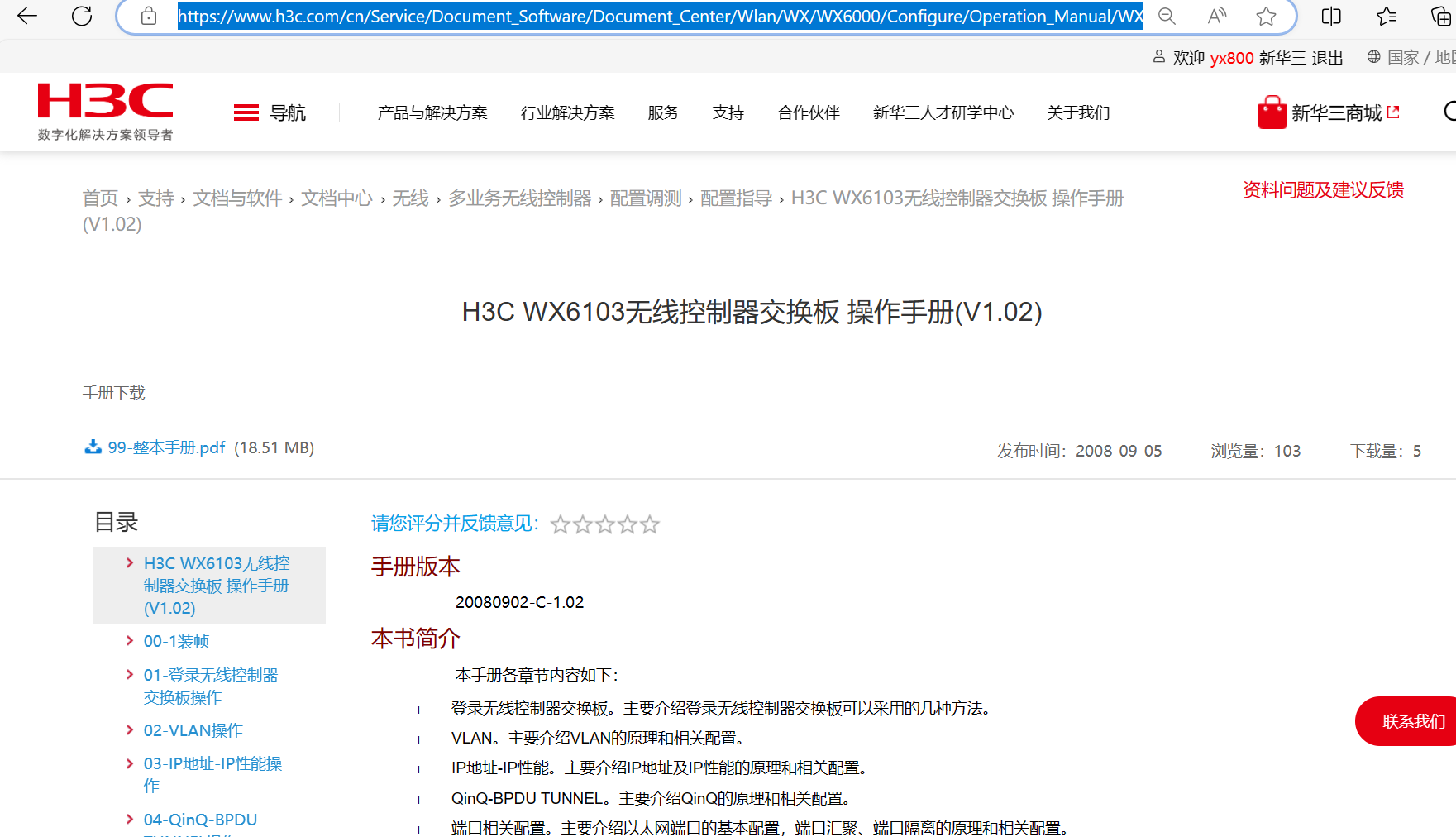The width and height of the screenshot is (1456, 837).
Task: Go to 支持 in the breadcrumb
Action: [155, 198]
